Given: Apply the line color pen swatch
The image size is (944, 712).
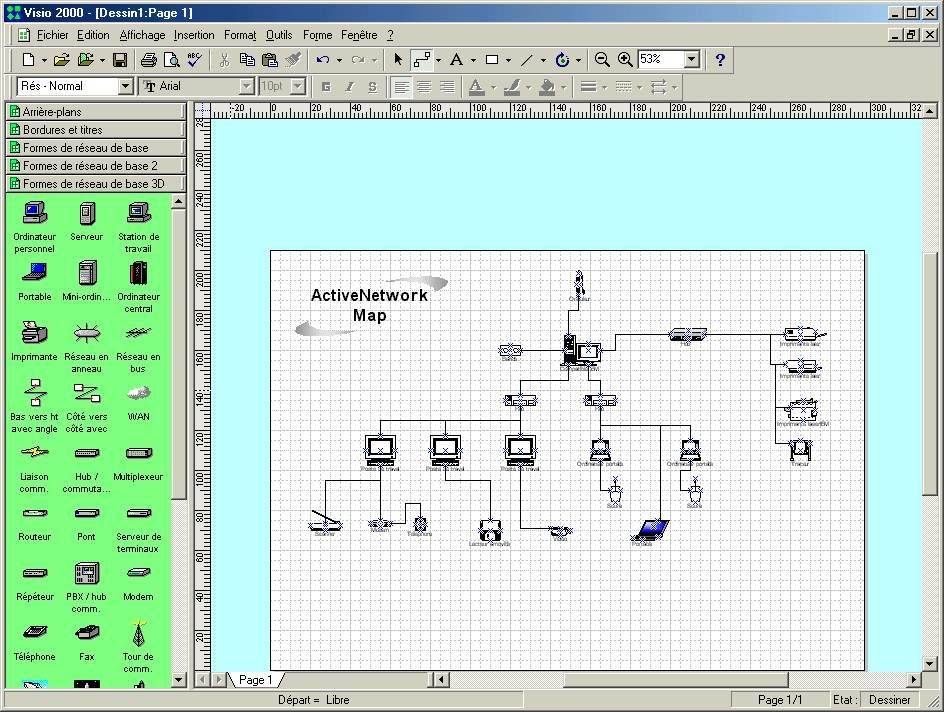Looking at the screenshot, I should [512, 87].
